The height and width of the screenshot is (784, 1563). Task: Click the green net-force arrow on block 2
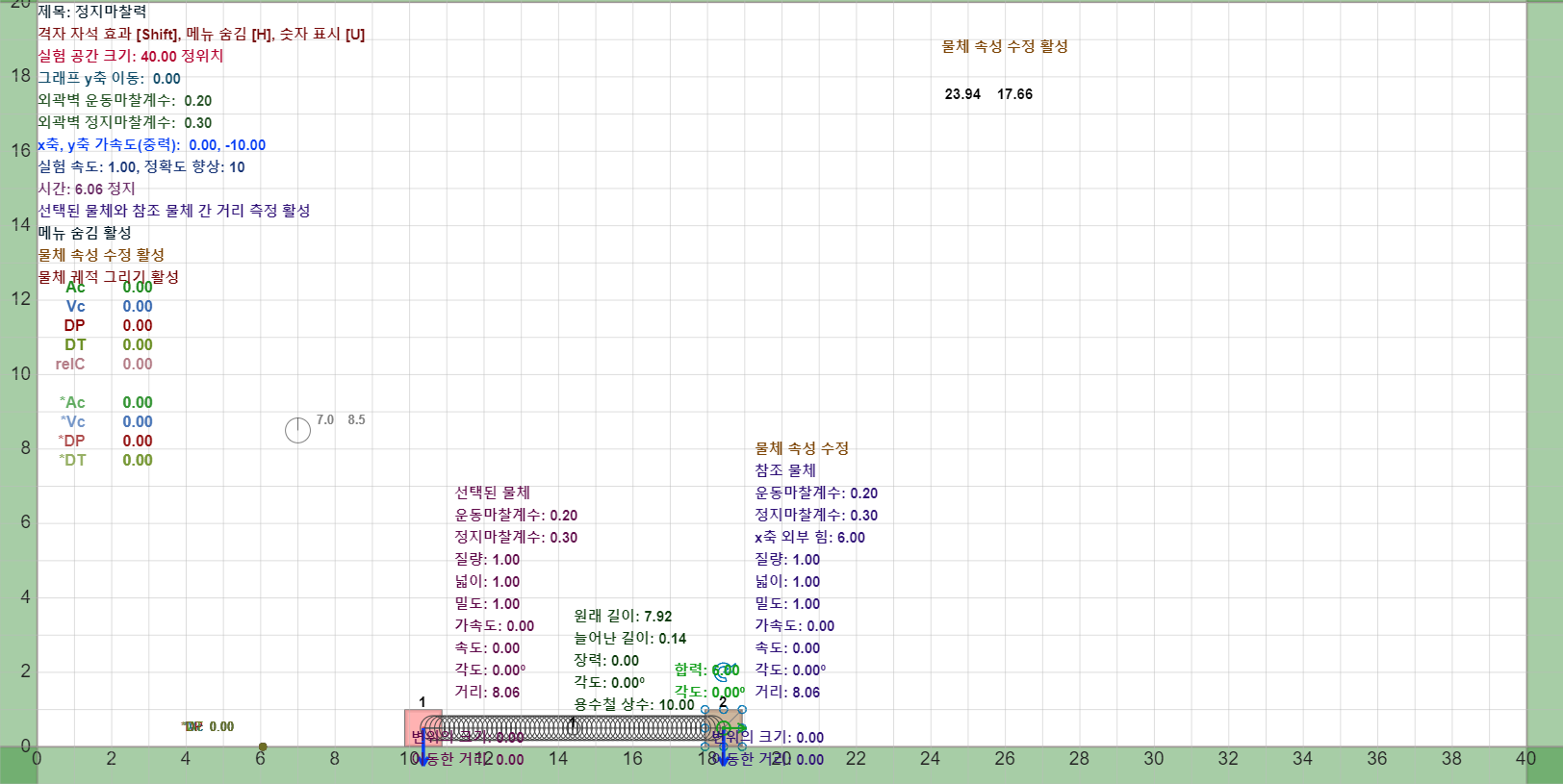pyautogui.click(x=735, y=728)
